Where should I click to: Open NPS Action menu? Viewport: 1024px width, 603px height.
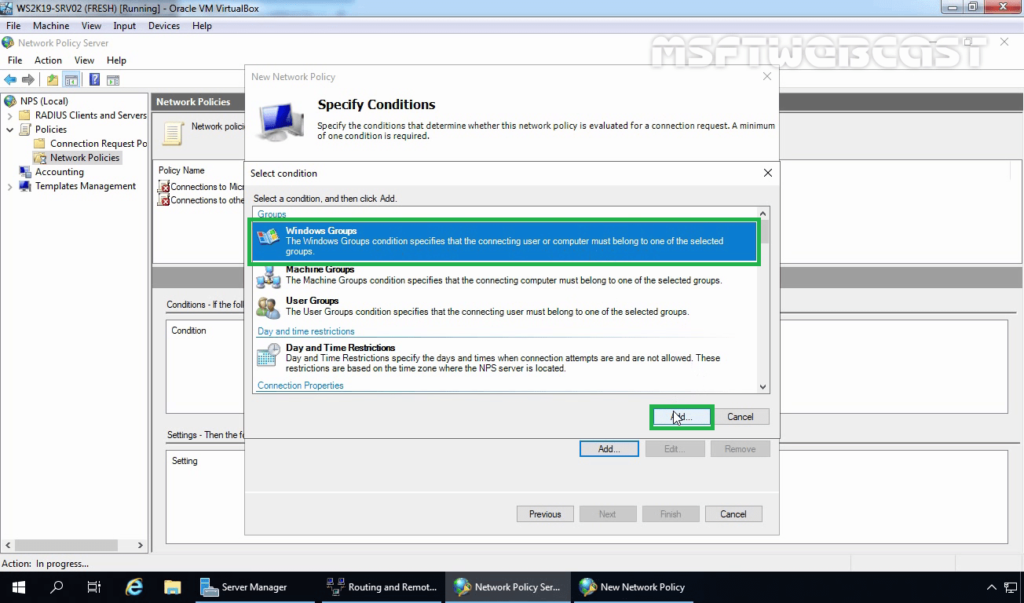pyautogui.click(x=48, y=60)
